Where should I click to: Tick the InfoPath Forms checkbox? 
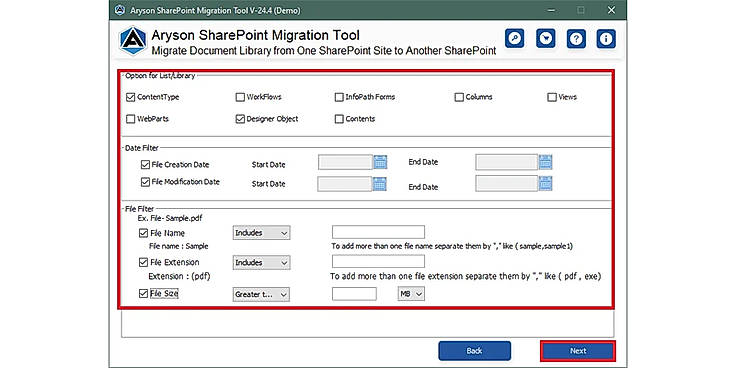point(339,97)
